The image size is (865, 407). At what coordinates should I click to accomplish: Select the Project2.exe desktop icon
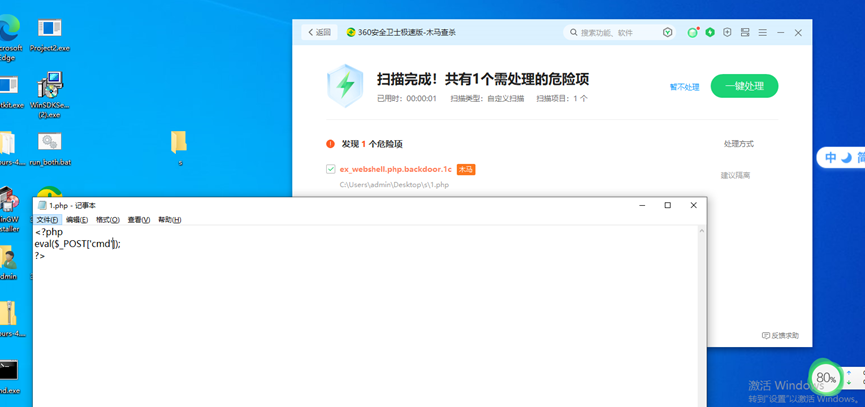point(50,34)
